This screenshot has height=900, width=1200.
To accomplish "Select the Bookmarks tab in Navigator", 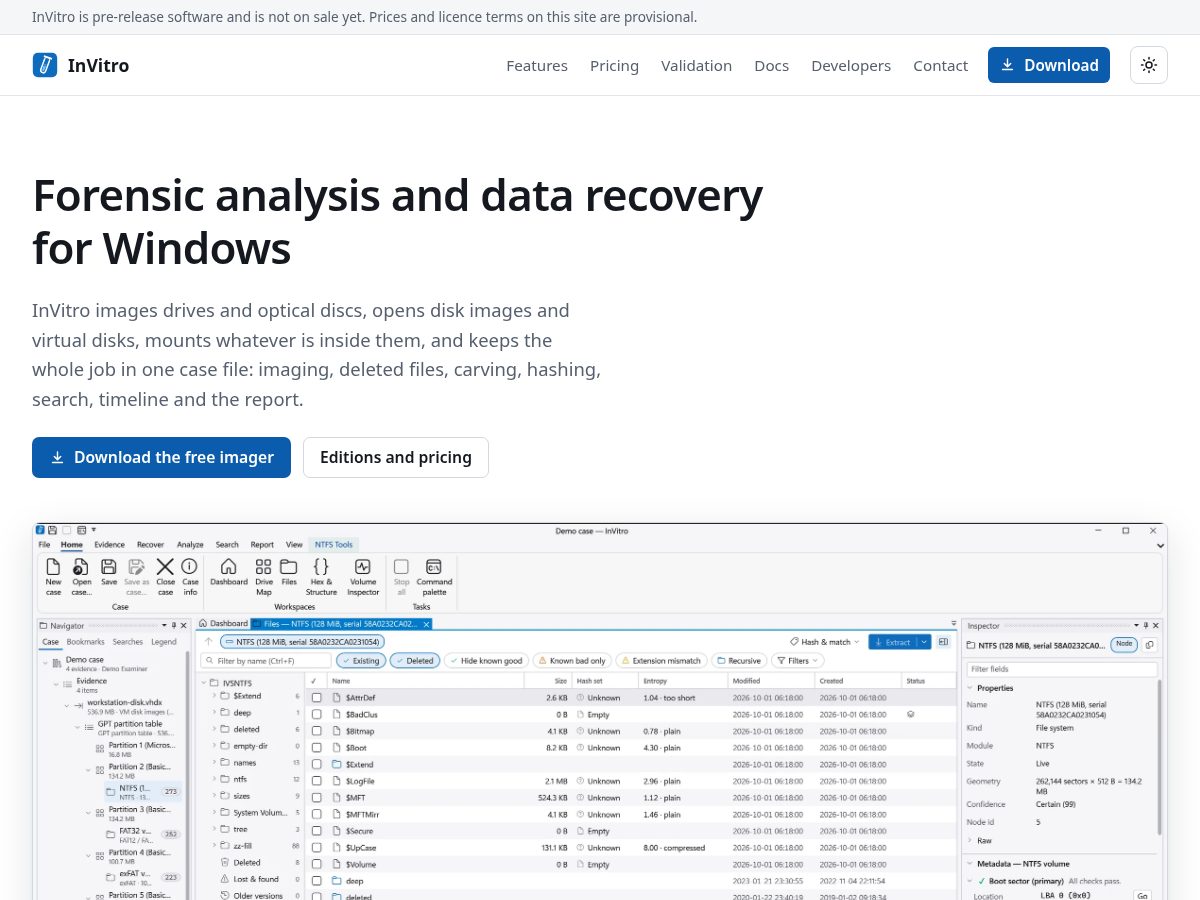I will point(85,642).
